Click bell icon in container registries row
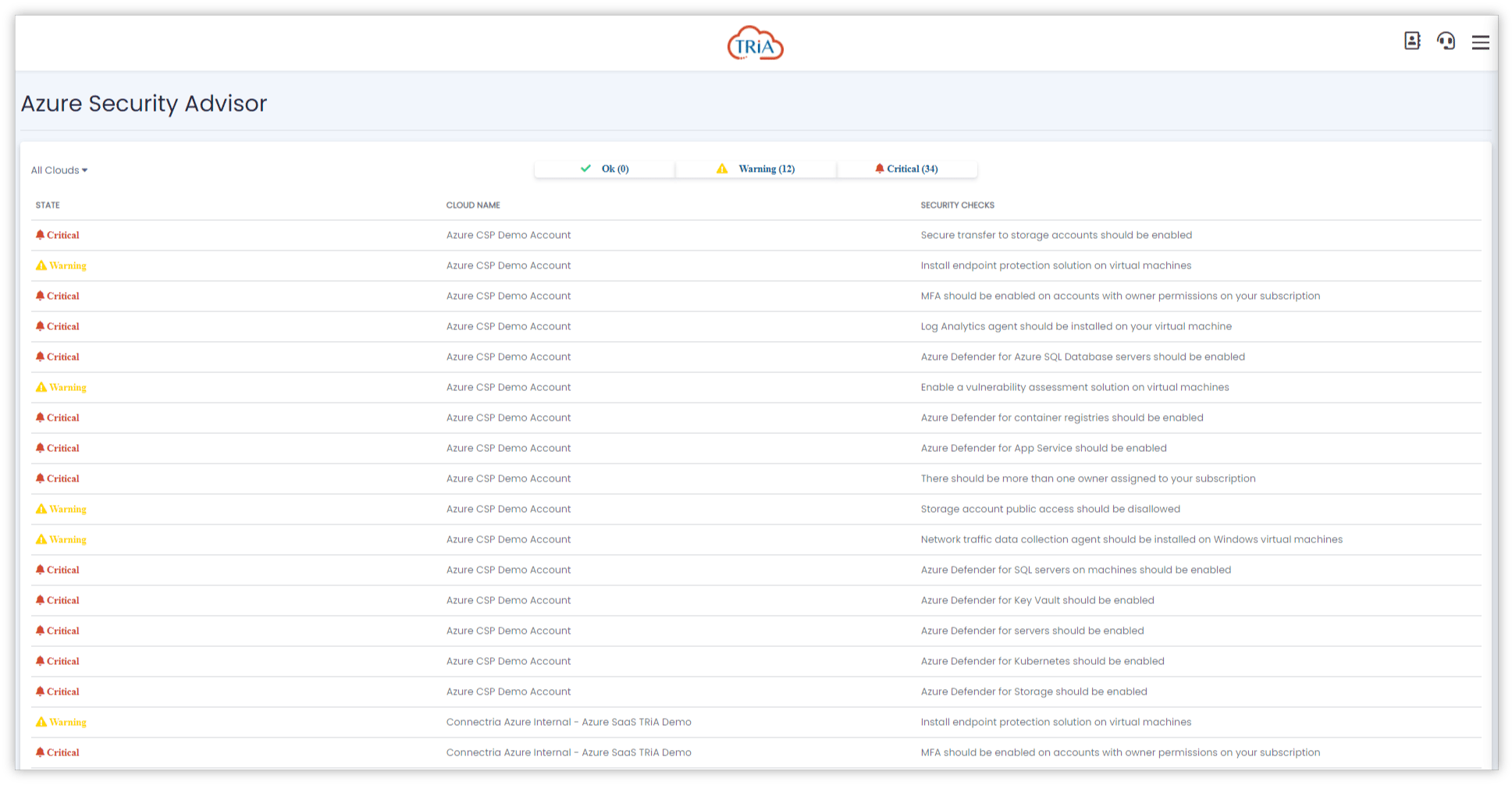 pyautogui.click(x=40, y=418)
